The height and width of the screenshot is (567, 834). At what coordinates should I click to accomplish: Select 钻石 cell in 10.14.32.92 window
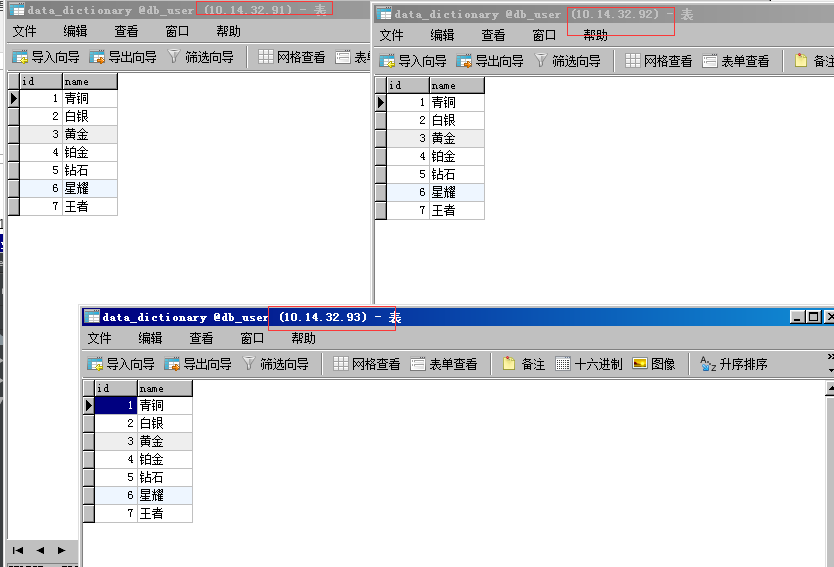457,174
